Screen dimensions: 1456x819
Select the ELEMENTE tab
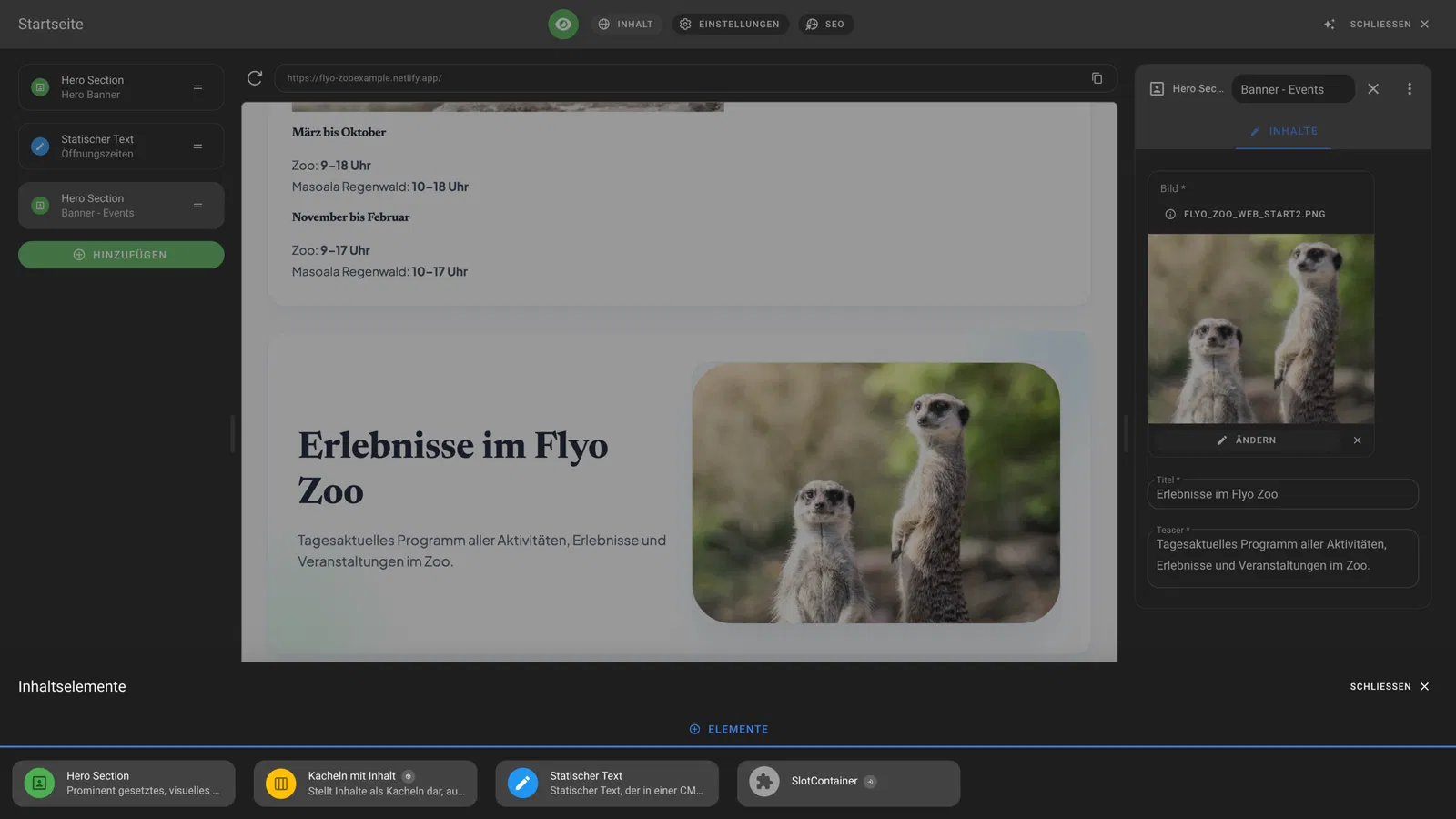coord(728,730)
